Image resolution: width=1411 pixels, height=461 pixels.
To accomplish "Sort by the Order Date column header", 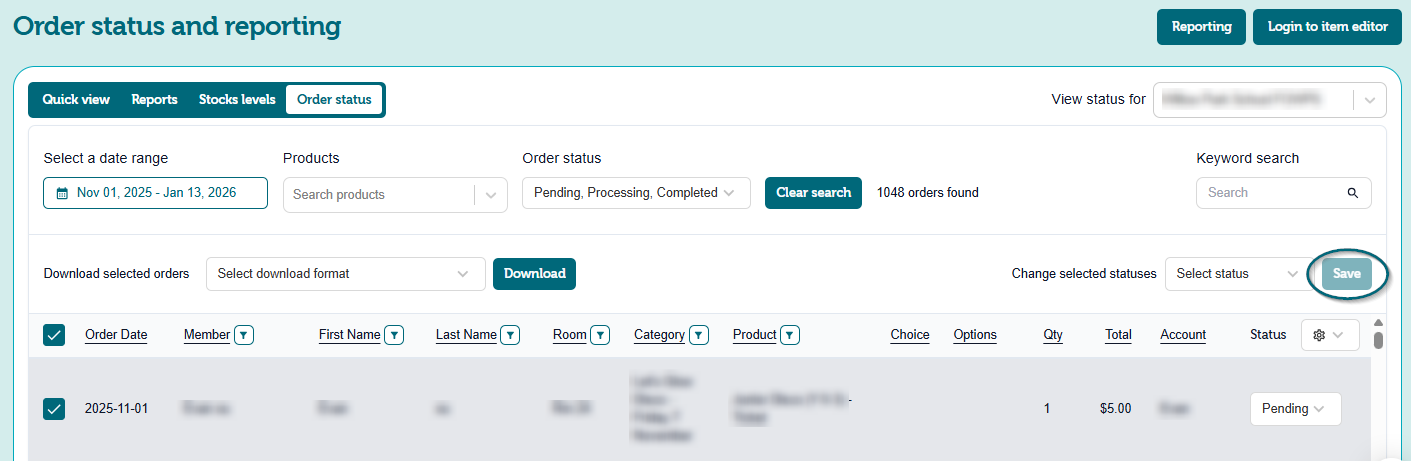I will tap(116, 335).
